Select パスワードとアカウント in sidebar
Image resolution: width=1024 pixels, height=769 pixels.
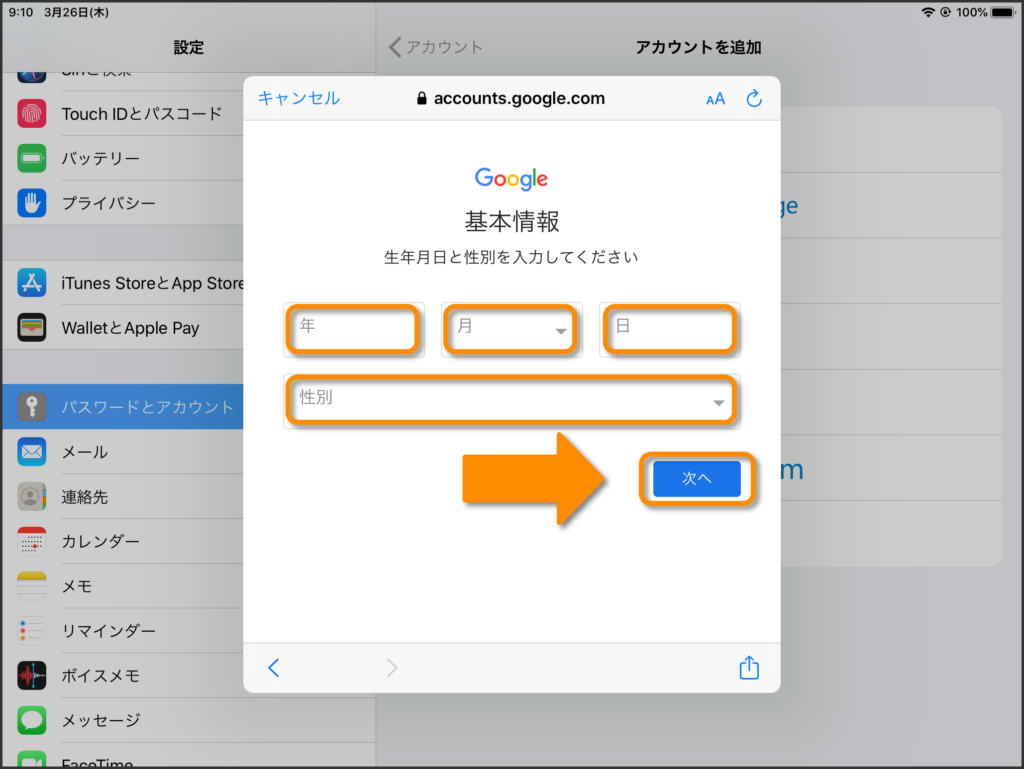click(147, 407)
